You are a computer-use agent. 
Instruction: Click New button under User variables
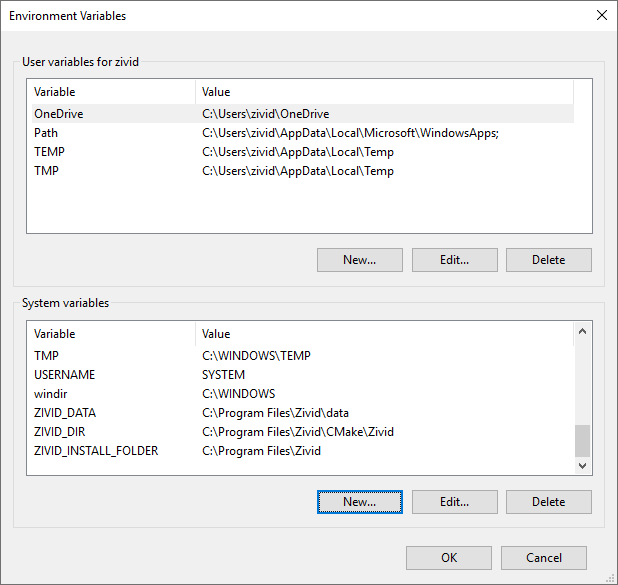359,260
